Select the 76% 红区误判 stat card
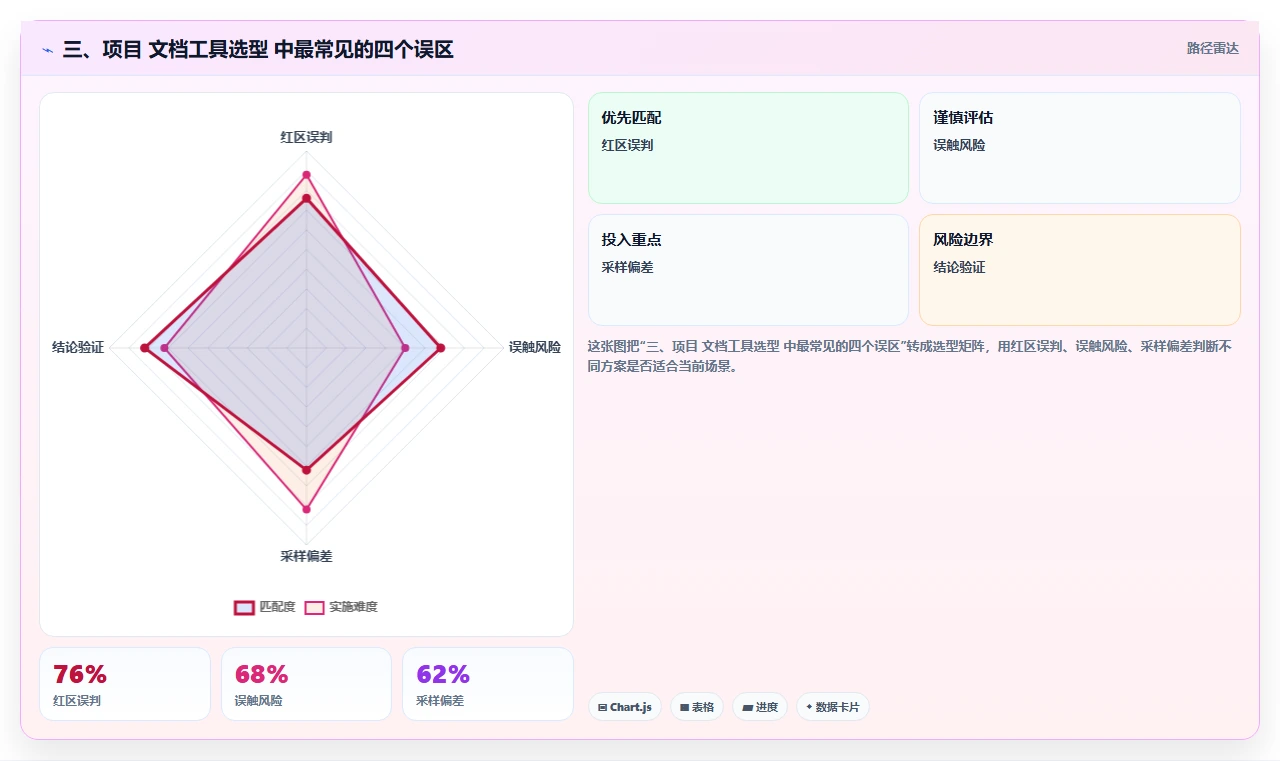Screen dimensions: 1280x761 point(125,684)
